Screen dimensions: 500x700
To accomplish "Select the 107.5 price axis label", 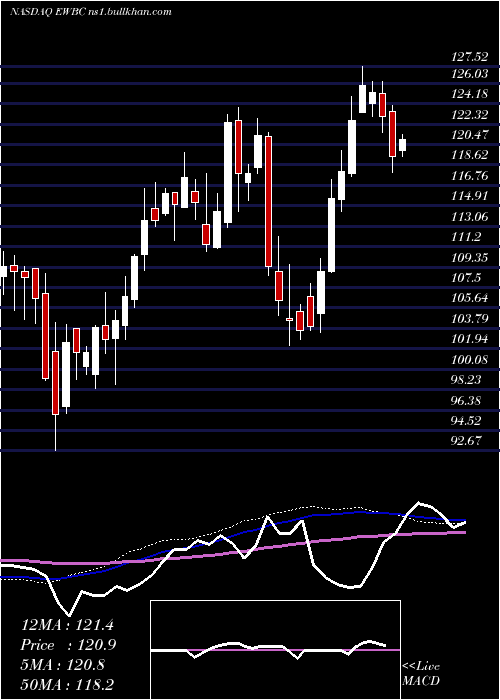I will tap(466, 278).
